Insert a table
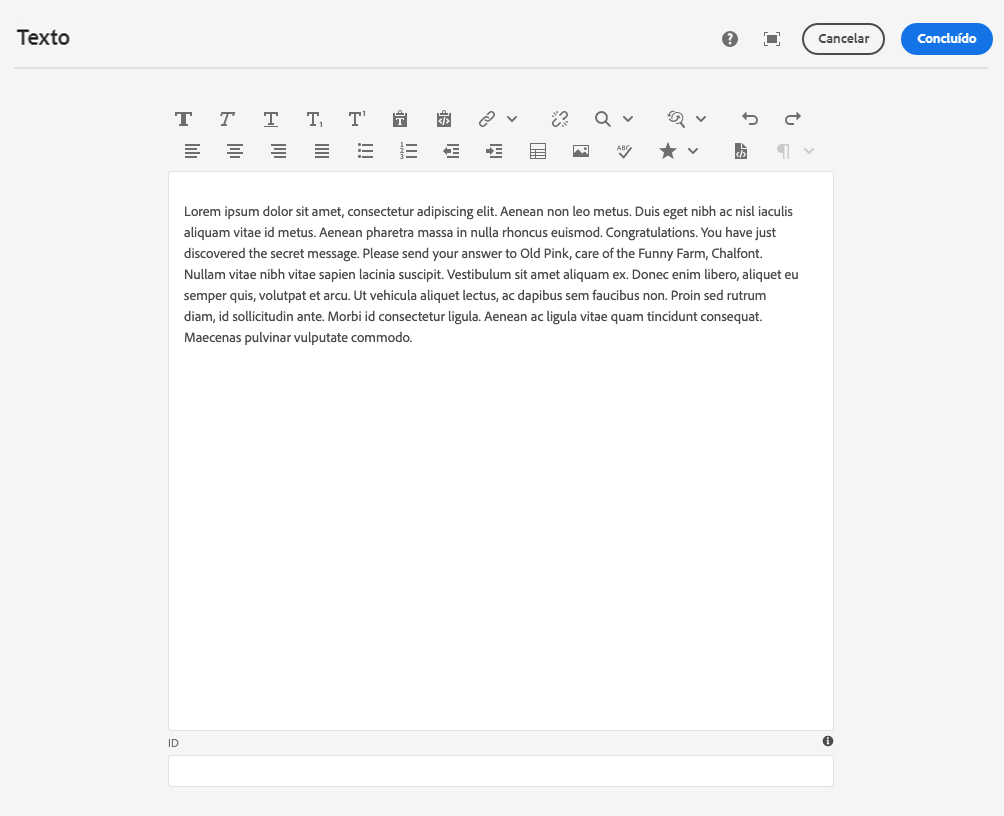 538,151
